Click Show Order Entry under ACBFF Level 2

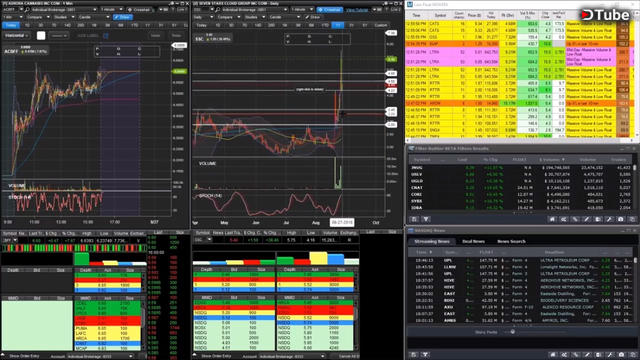(x=24, y=356)
